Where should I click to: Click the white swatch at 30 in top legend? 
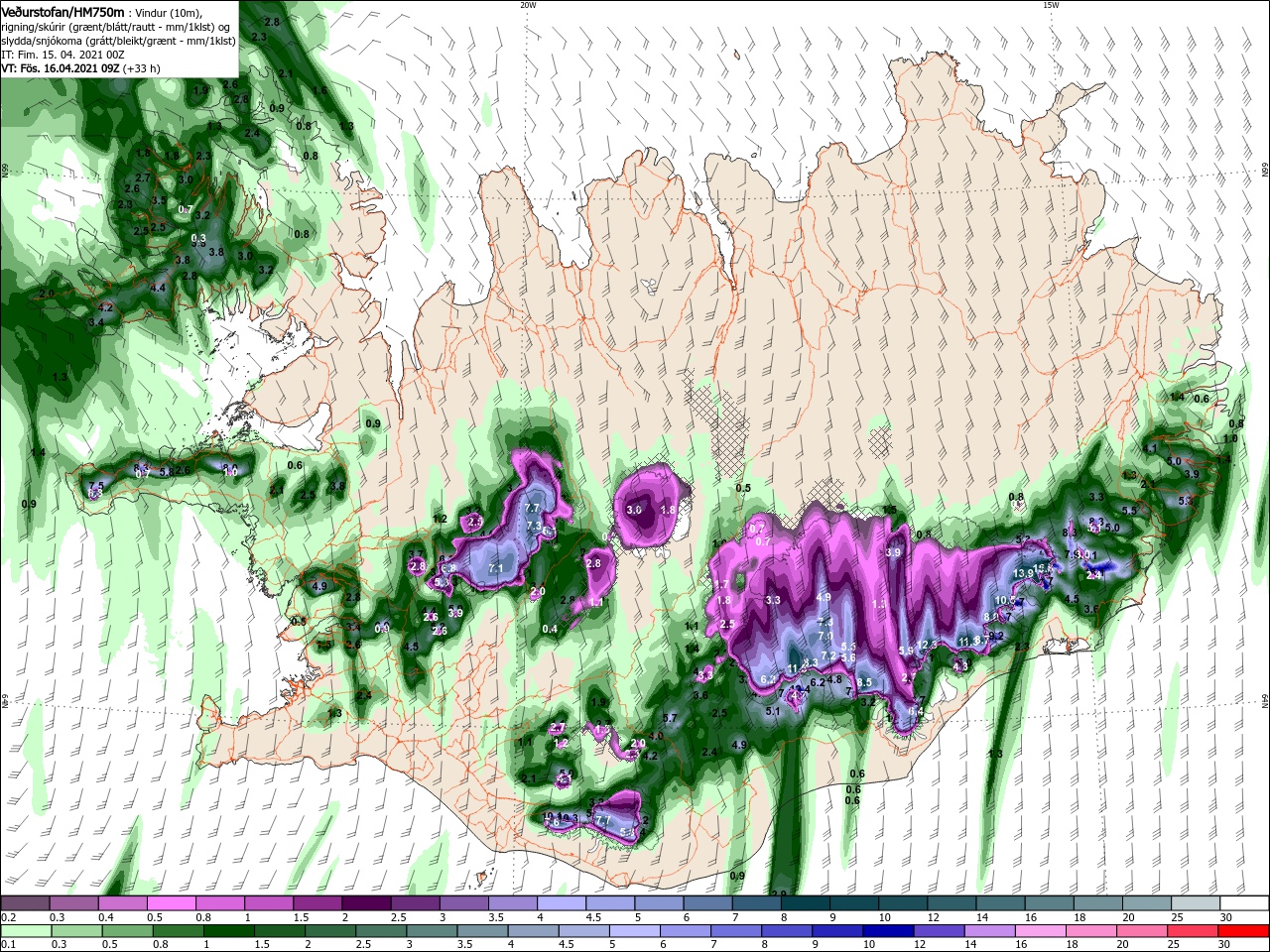click(1244, 902)
